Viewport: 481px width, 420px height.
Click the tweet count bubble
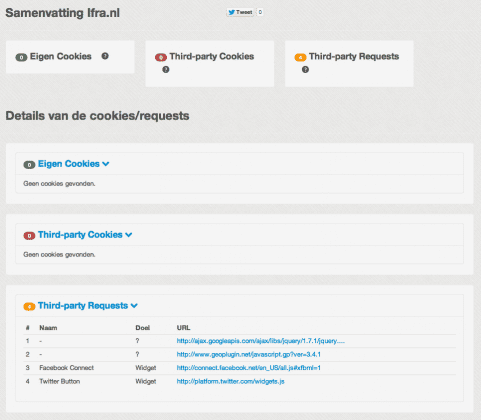[x=260, y=12]
